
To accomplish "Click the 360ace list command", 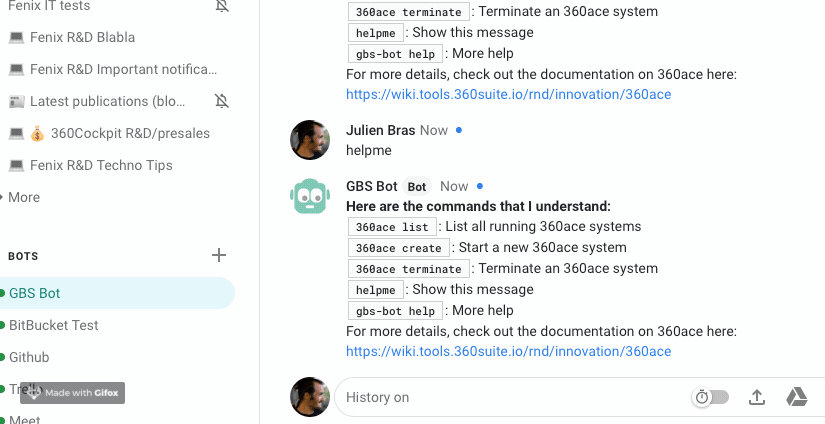I will pyautogui.click(x=392, y=227).
